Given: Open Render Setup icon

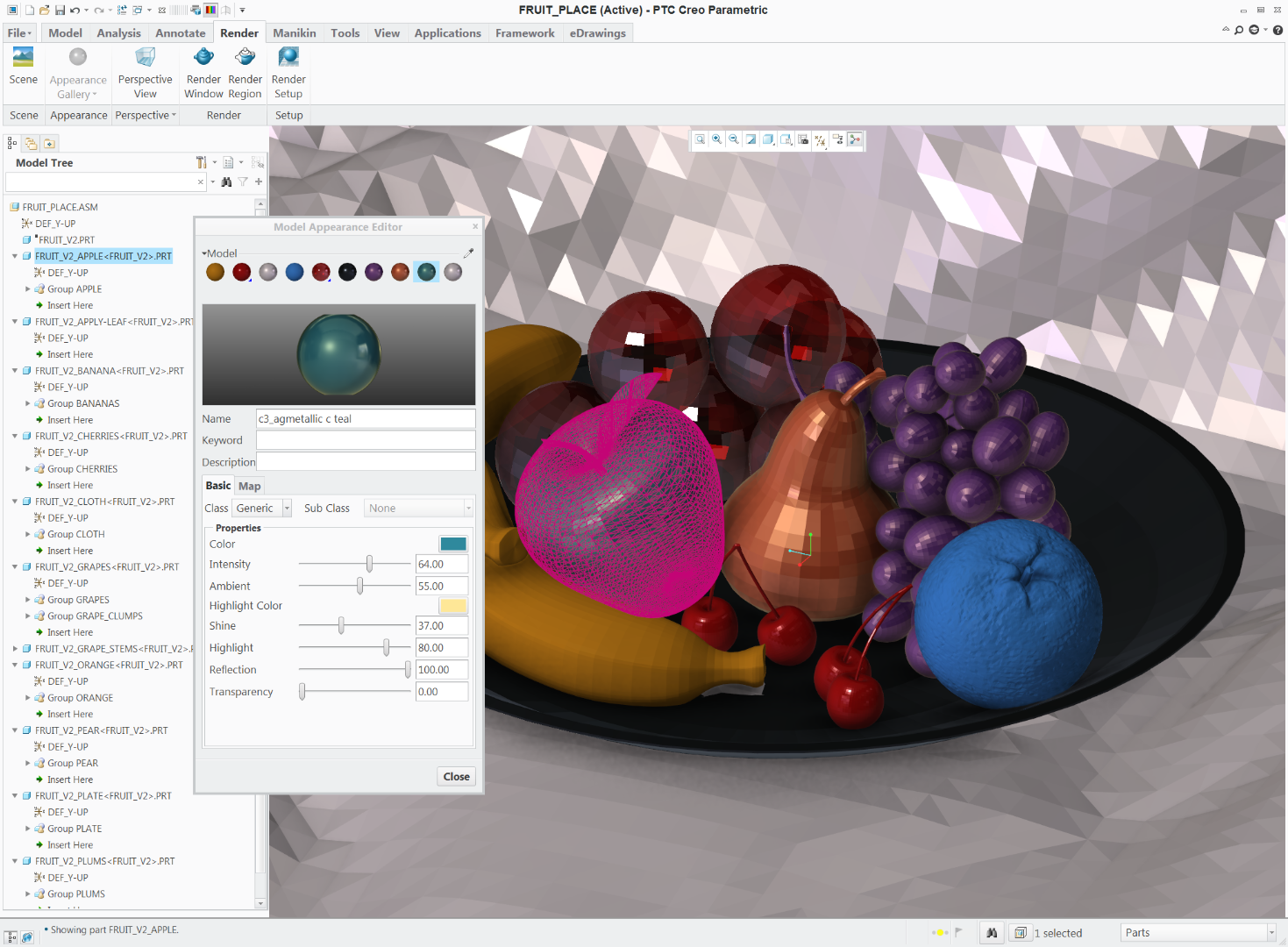Looking at the screenshot, I should click(288, 58).
